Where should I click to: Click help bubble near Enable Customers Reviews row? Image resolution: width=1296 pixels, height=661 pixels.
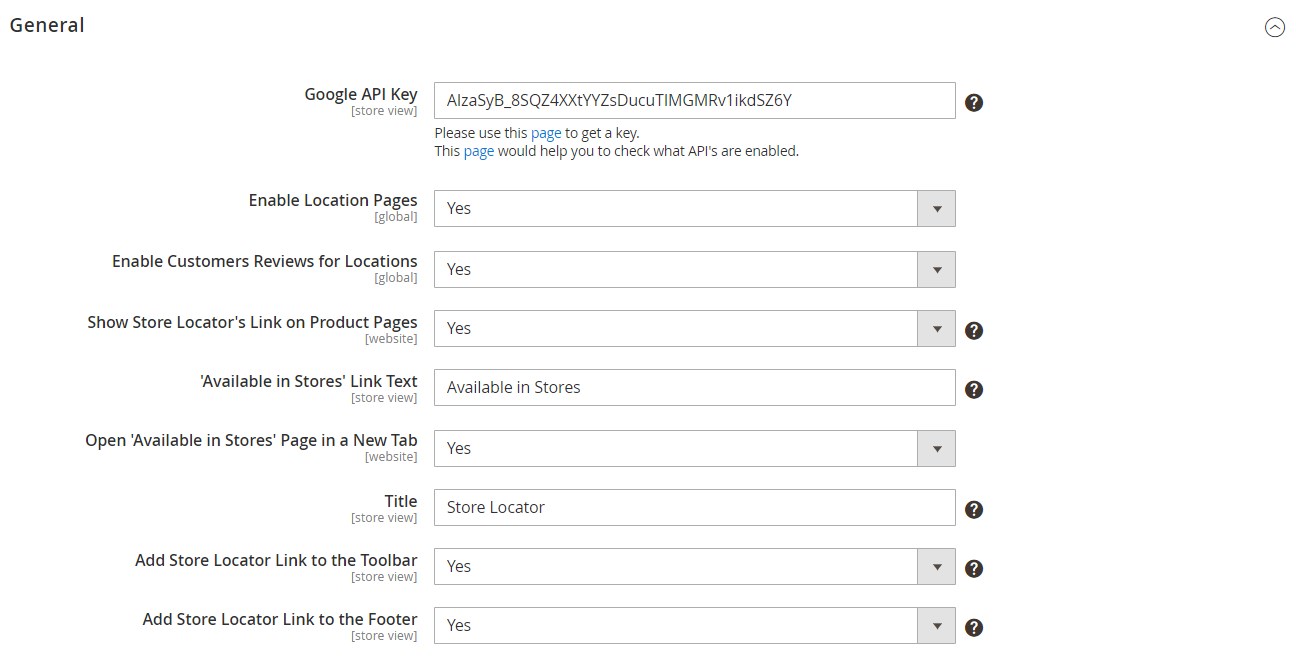(973, 269)
